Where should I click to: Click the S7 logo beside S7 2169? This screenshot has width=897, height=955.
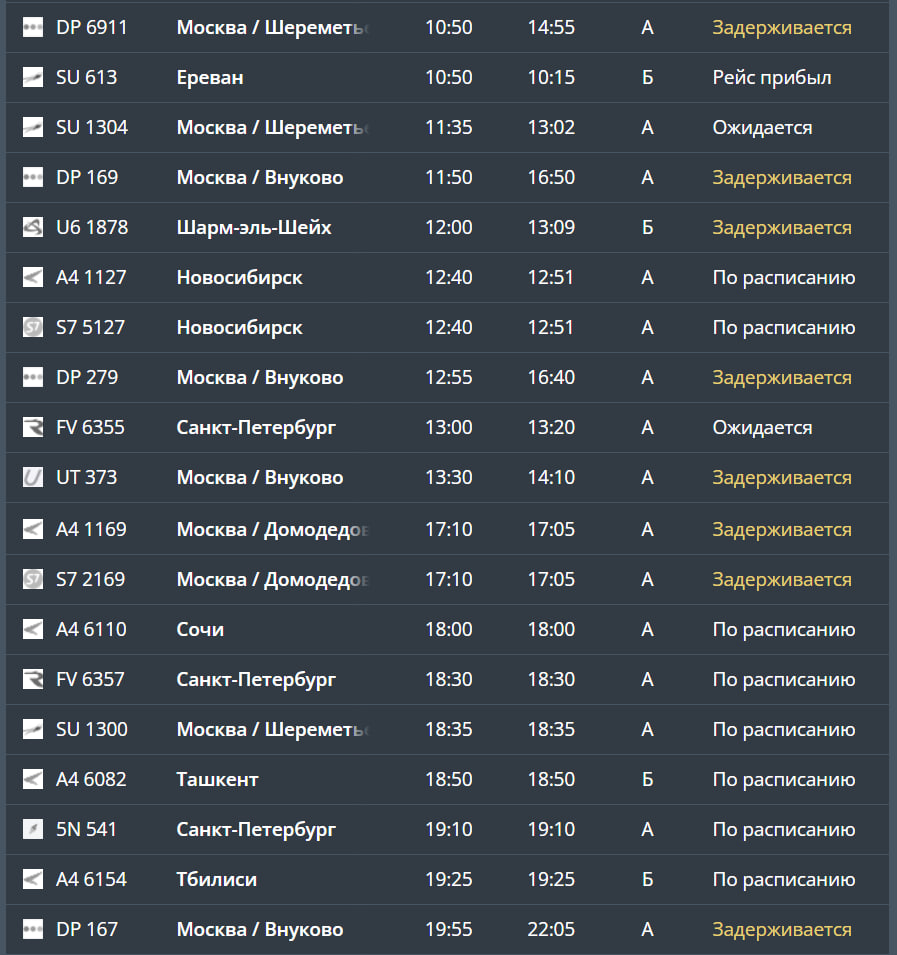(x=32, y=579)
